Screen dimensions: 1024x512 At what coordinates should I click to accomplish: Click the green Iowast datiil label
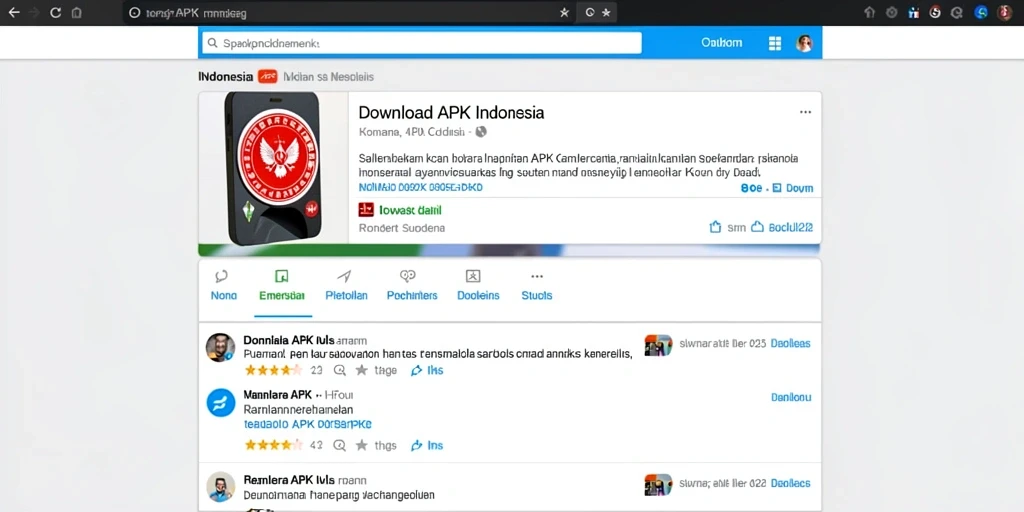tap(410, 210)
